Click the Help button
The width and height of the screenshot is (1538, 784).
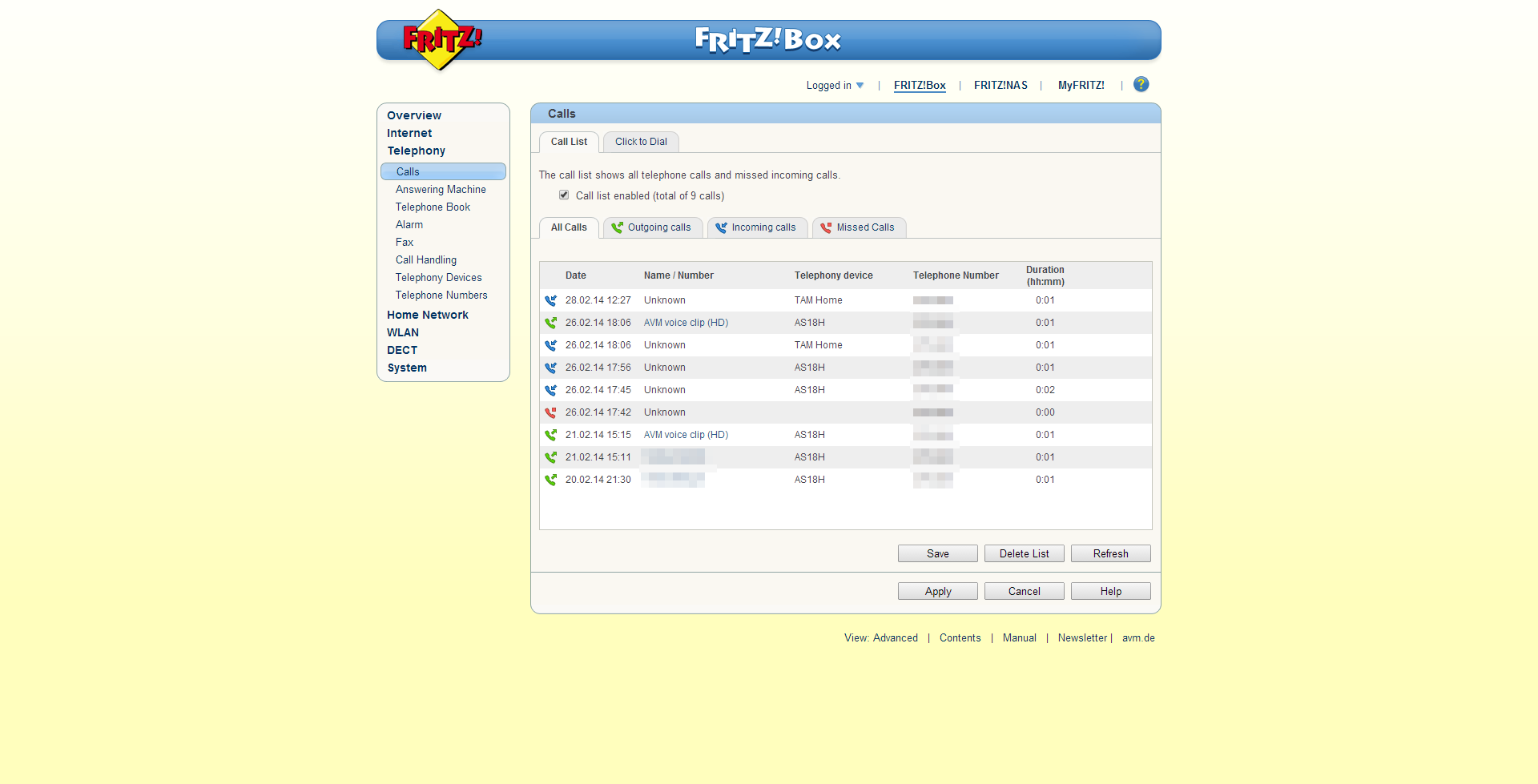click(x=1111, y=591)
